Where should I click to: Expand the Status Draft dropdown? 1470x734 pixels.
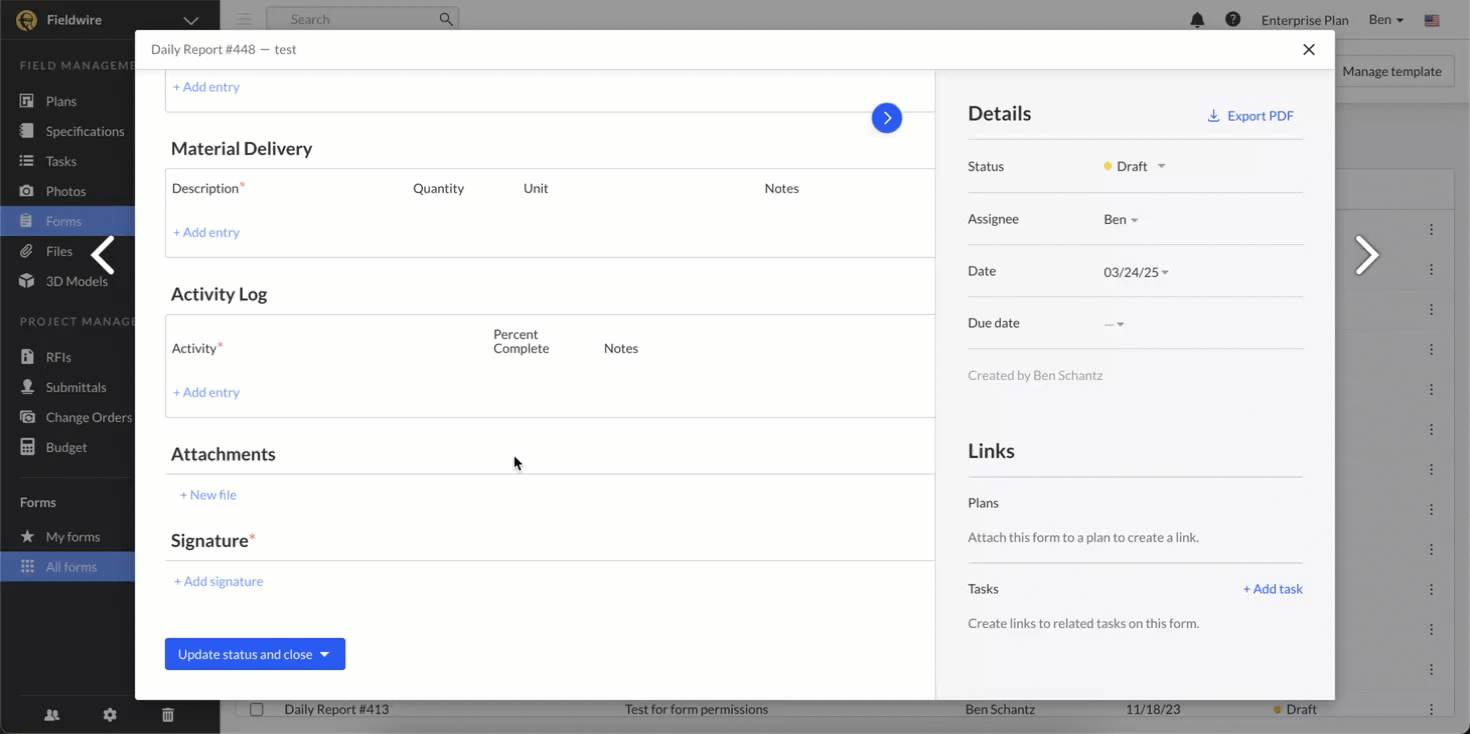tap(1135, 167)
